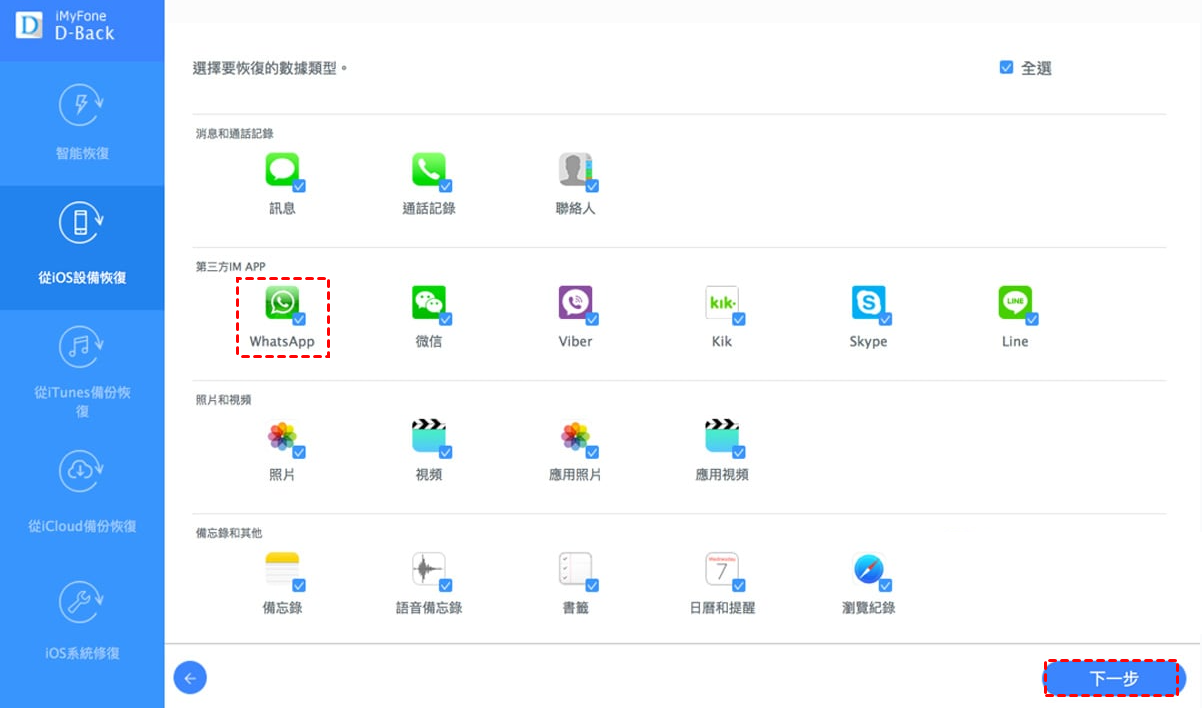Select the 微信 (WeChat) icon
Screen dimensions: 1202x708
[x=428, y=303]
